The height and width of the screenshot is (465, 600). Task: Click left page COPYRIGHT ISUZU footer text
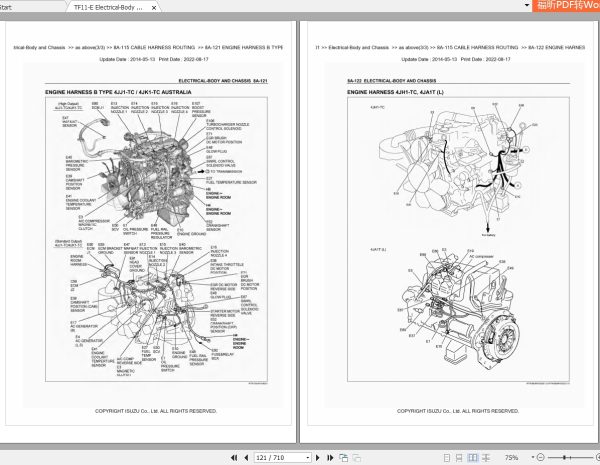[x=156, y=411]
